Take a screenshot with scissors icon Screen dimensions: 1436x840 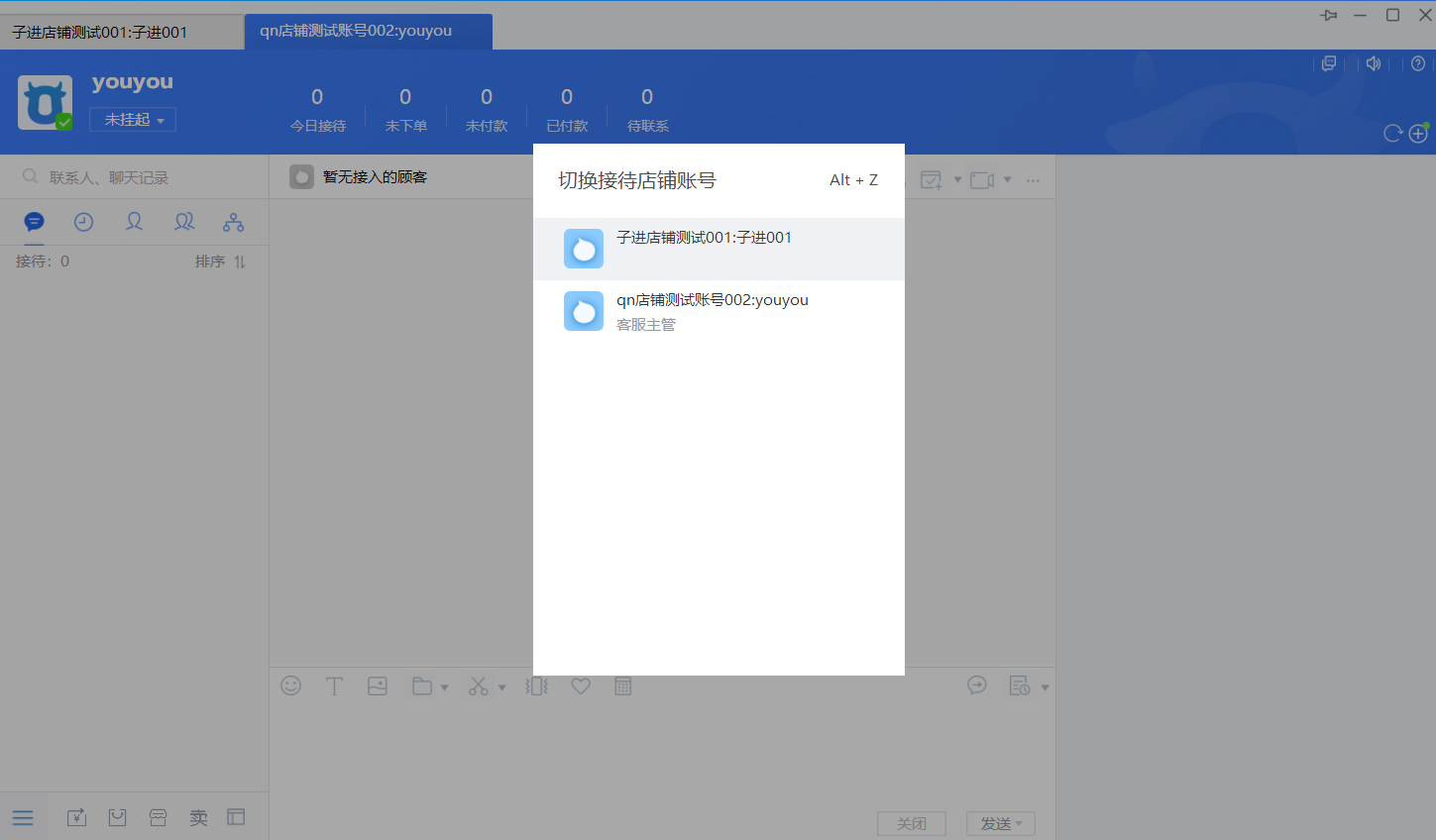(479, 685)
